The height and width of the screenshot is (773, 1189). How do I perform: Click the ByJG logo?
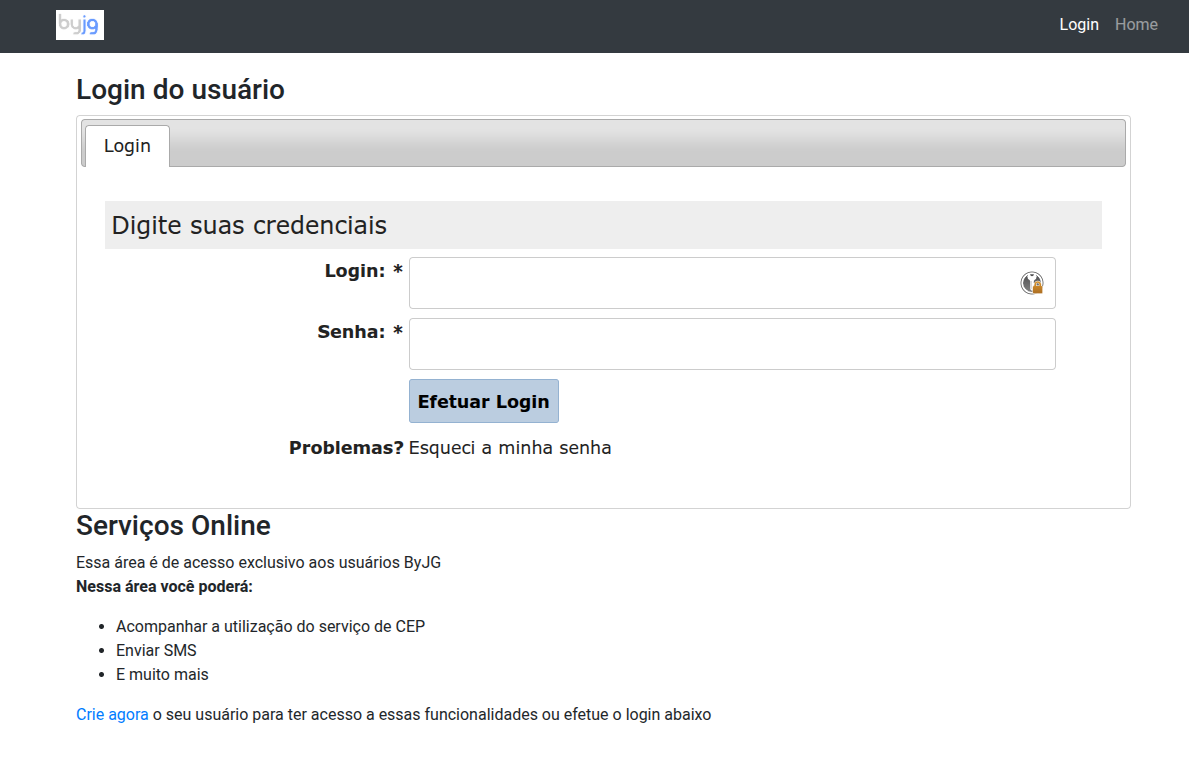tap(79, 24)
